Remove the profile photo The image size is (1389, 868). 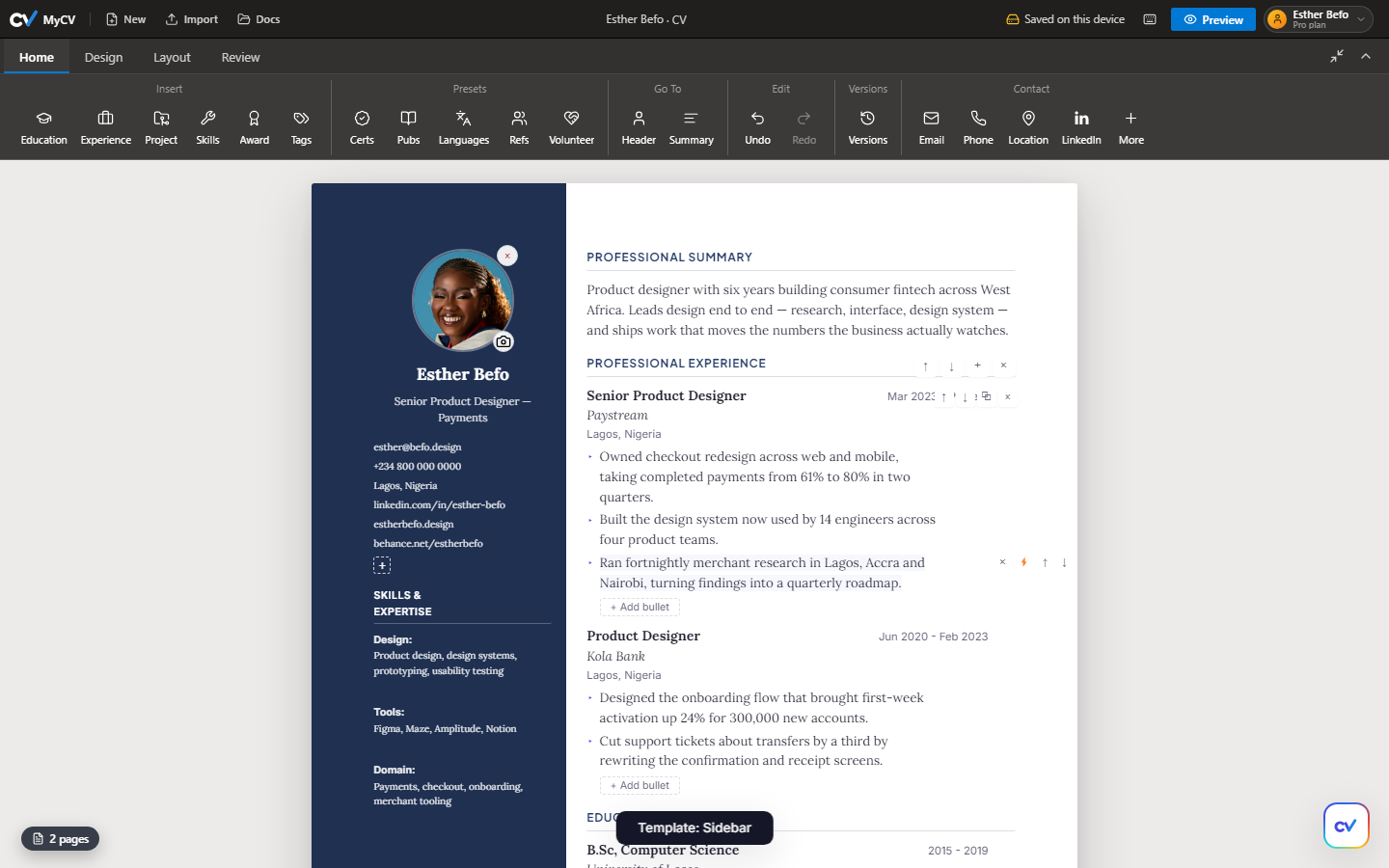tap(507, 256)
